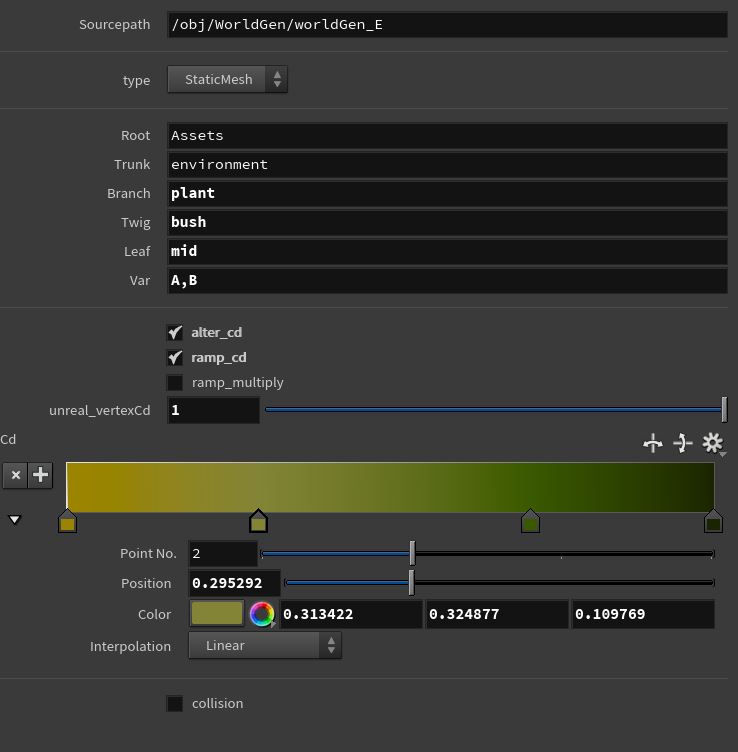Viewport: 738px width, 752px height.
Task: Click the unreal_vertexCd slider handle
Action: point(724,409)
